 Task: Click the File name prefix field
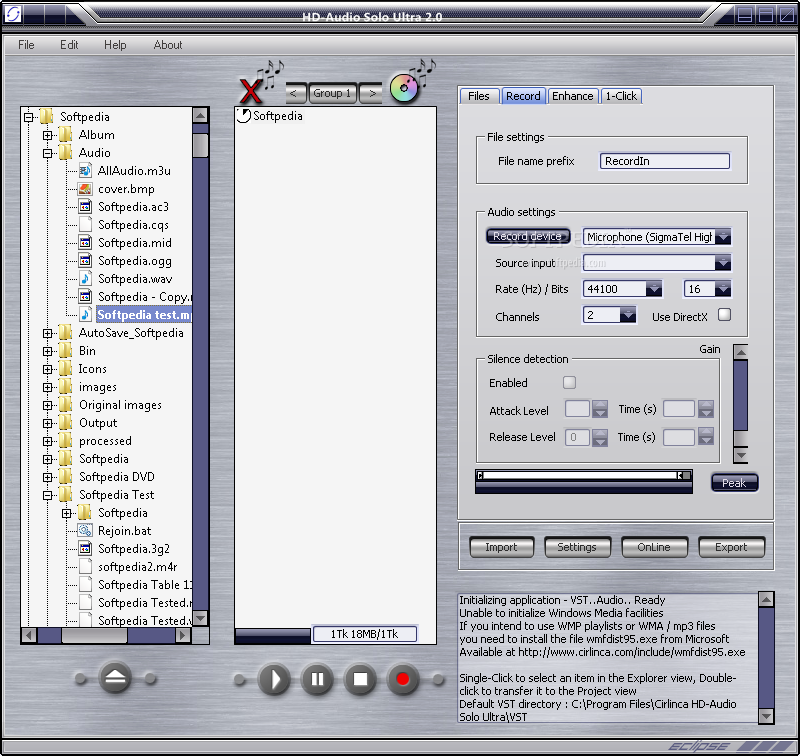point(664,161)
